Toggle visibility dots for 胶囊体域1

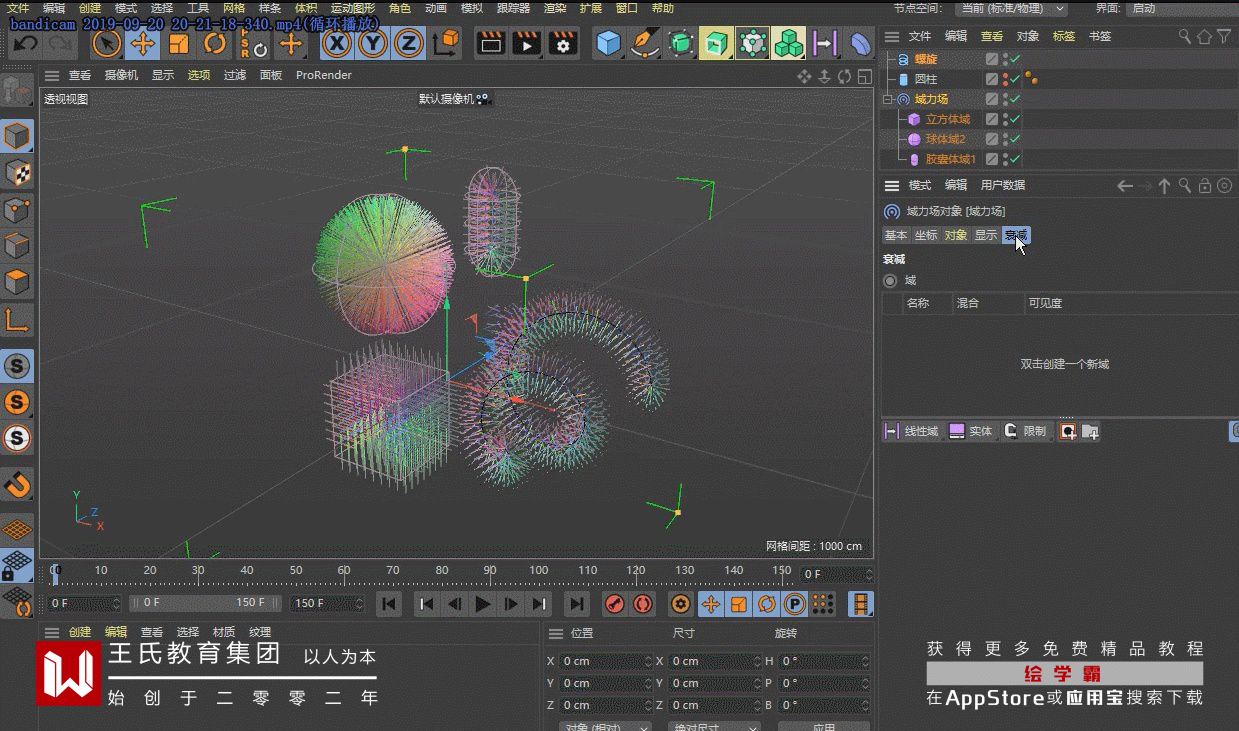[1005, 159]
